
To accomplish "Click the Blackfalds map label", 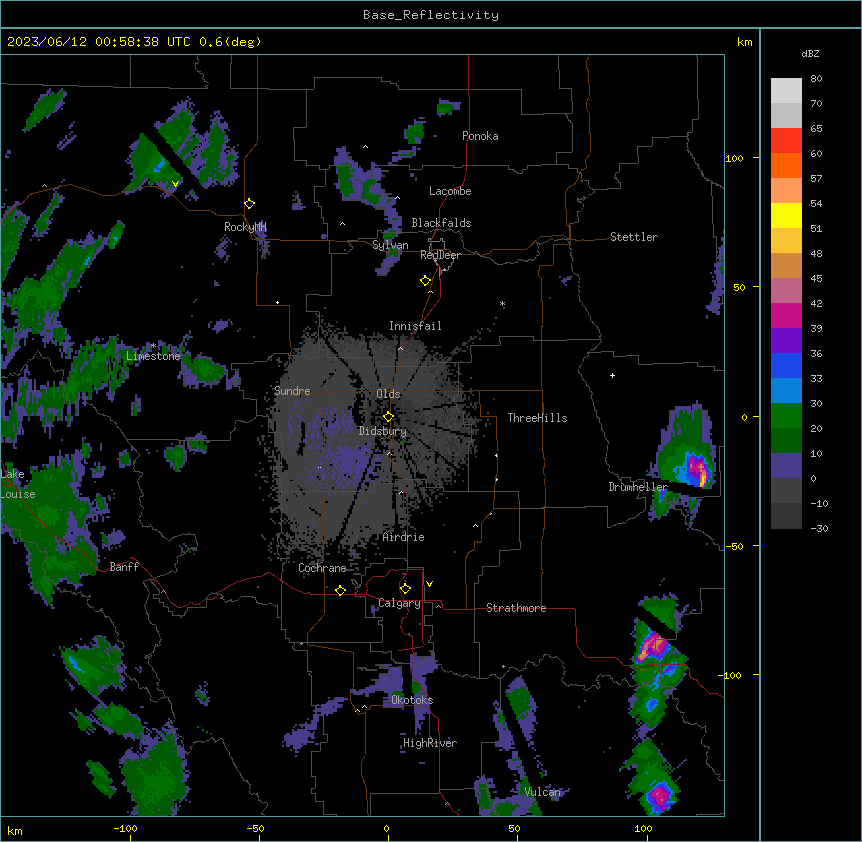I will (441, 223).
